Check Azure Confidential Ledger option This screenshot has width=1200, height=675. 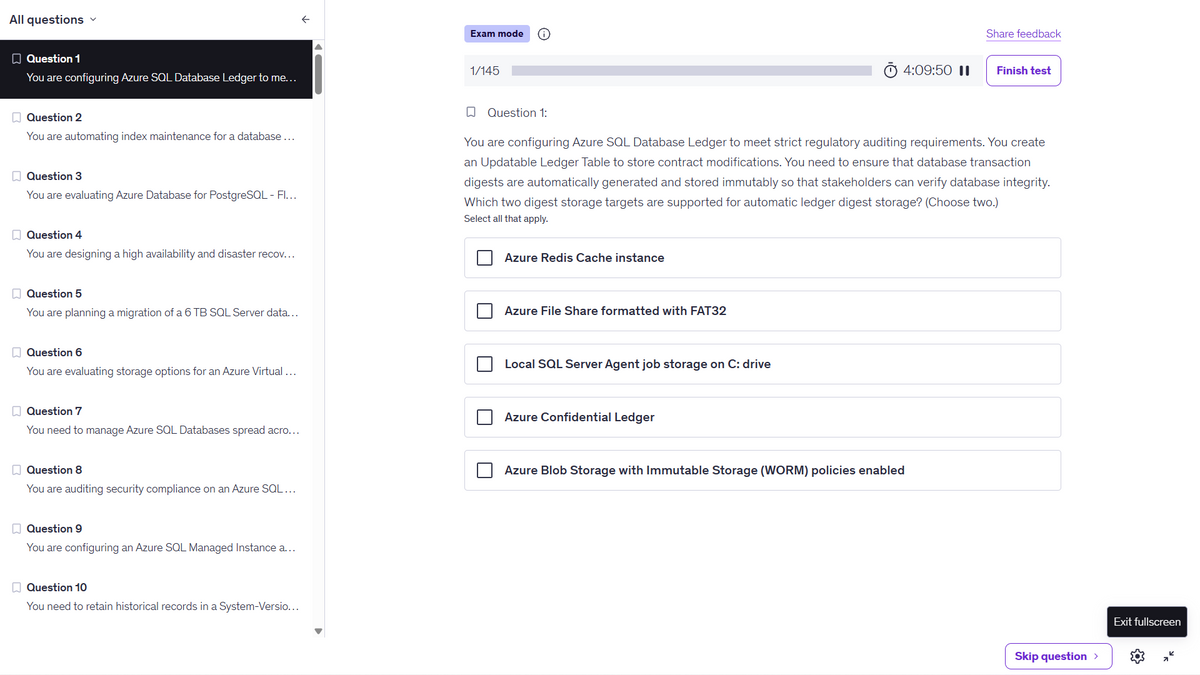click(485, 417)
